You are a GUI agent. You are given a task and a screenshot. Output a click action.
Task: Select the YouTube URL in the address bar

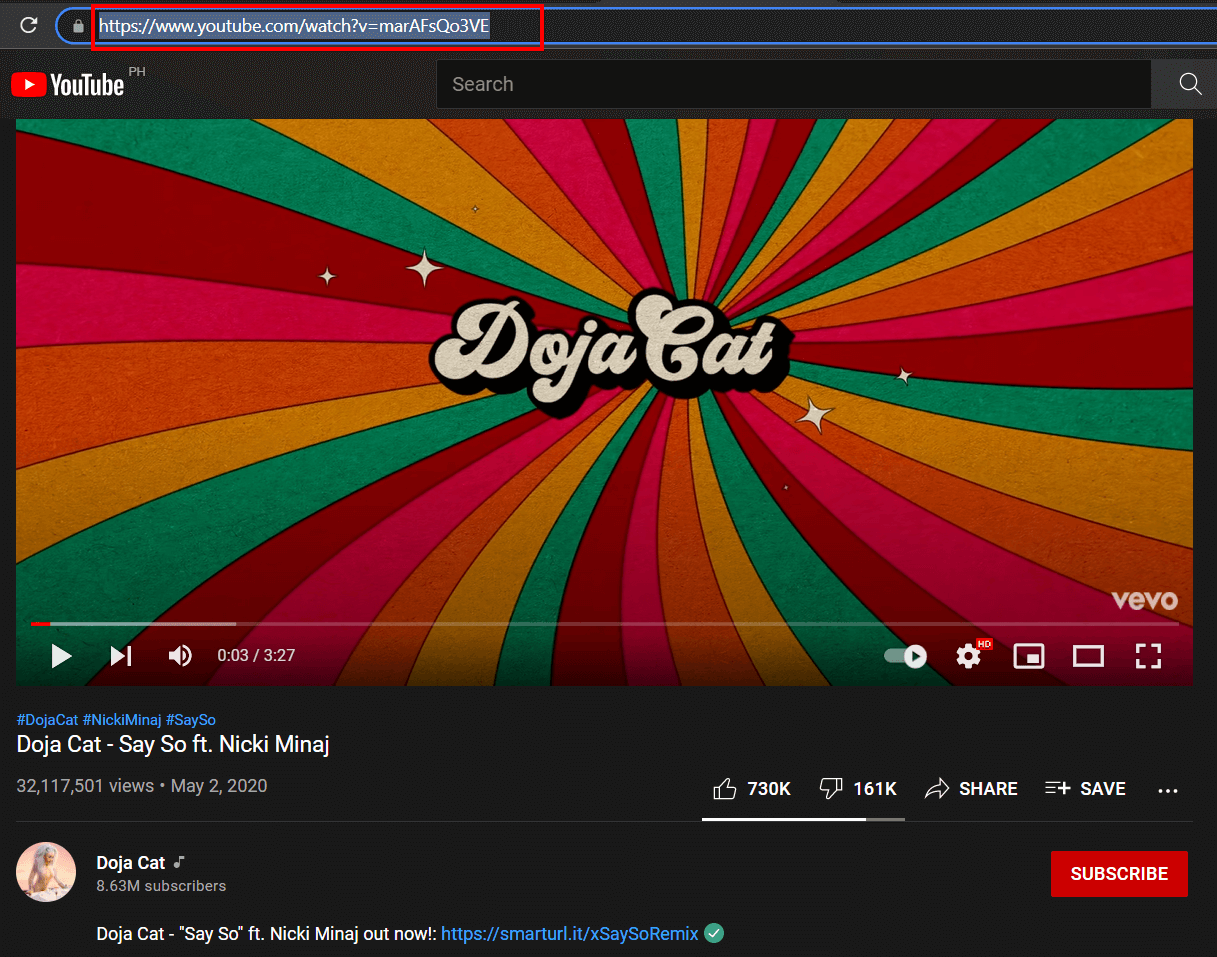pyautogui.click(x=294, y=26)
